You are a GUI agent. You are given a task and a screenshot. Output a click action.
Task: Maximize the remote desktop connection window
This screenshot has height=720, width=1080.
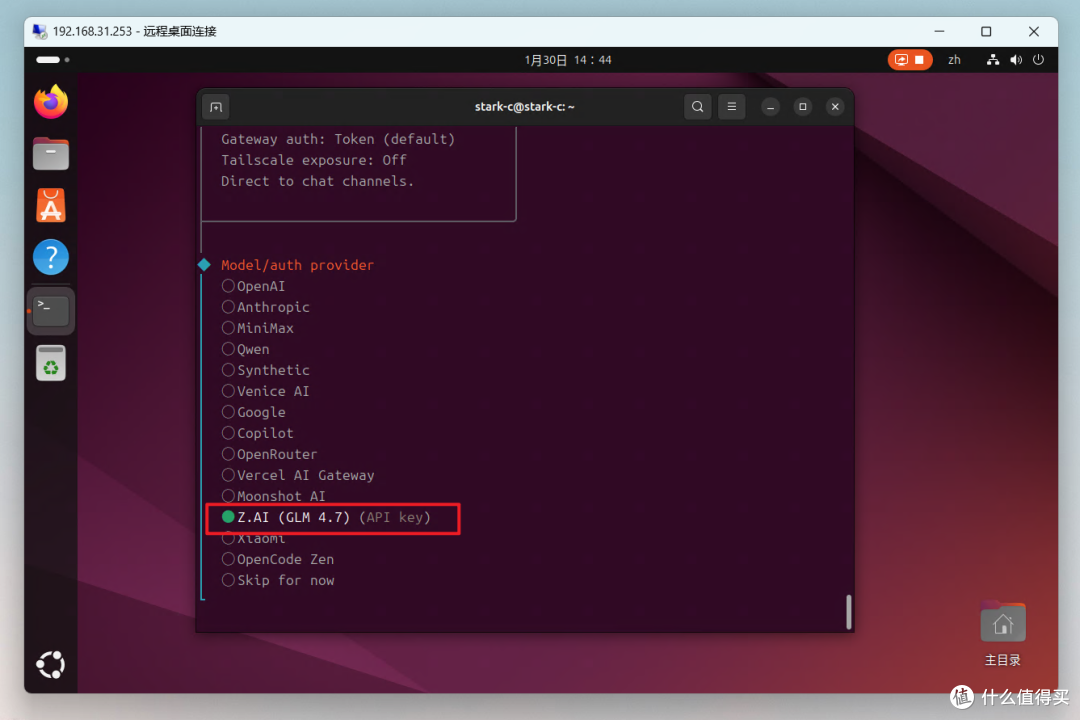click(x=986, y=32)
